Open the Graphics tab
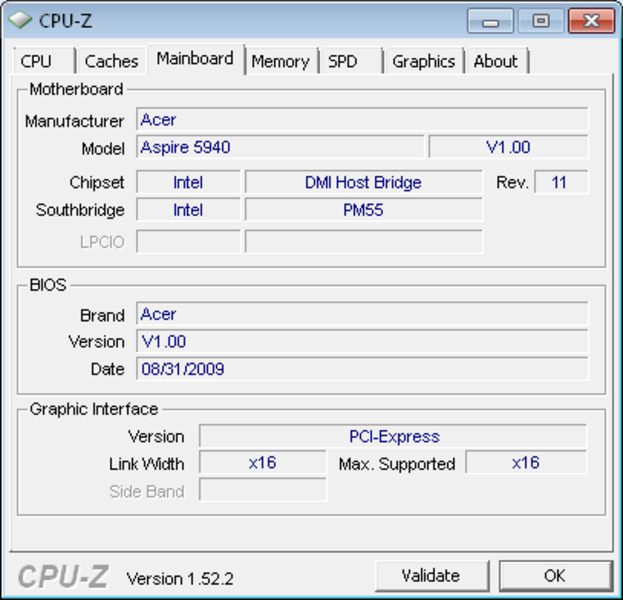Image resolution: width=623 pixels, height=600 pixels. click(424, 61)
